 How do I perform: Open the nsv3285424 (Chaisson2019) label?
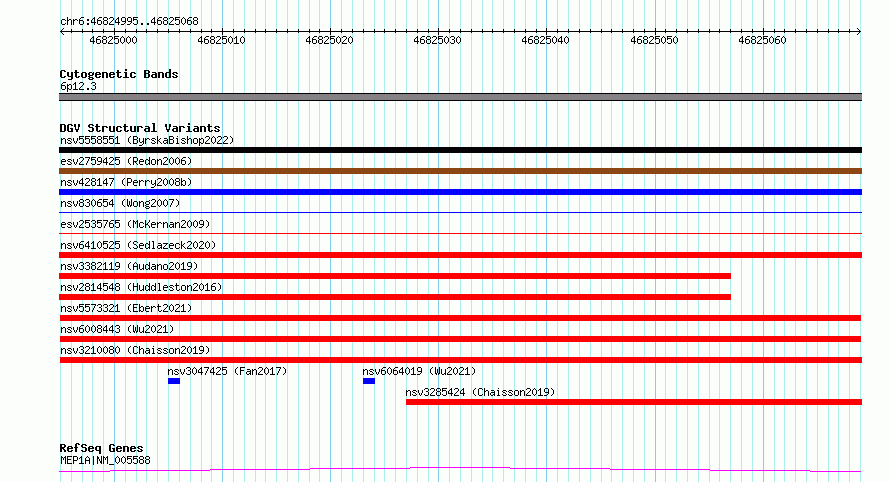(x=480, y=392)
